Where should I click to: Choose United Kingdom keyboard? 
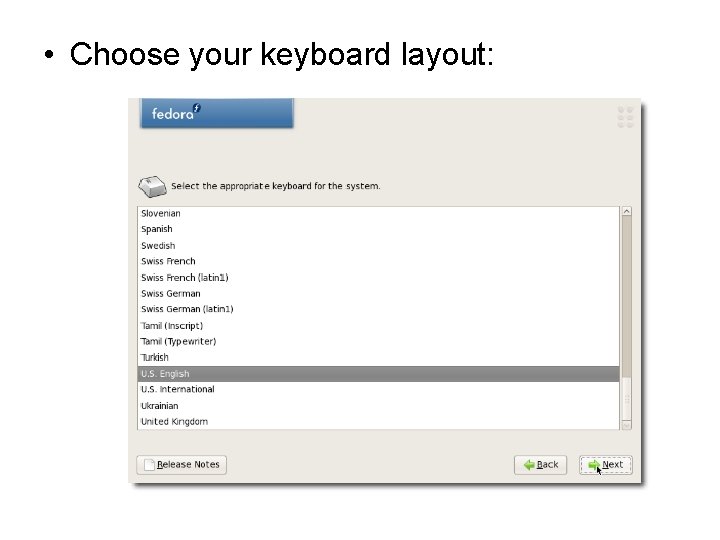click(175, 421)
